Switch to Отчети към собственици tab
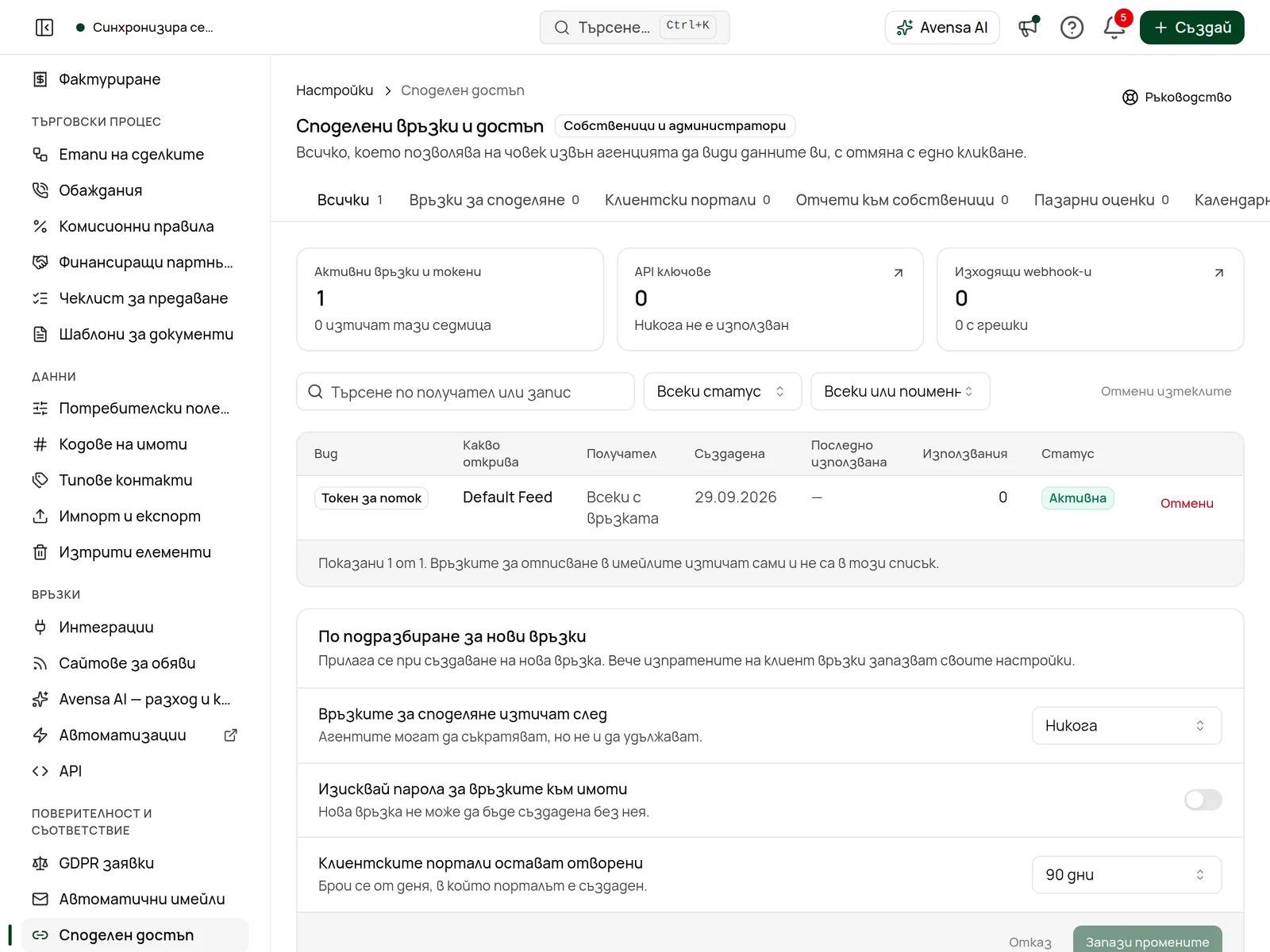 (902, 200)
